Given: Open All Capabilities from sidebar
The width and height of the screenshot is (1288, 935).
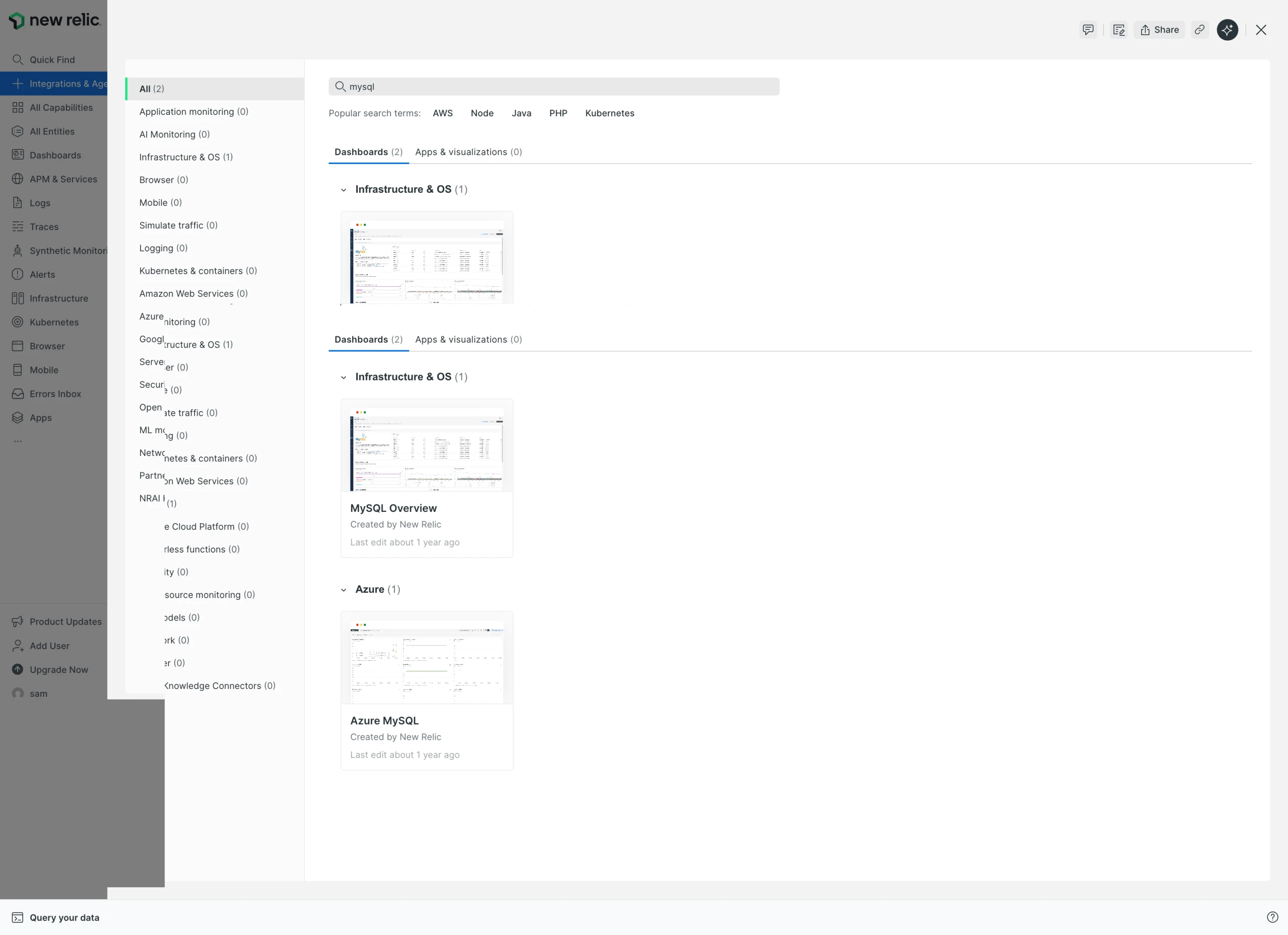Looking at the screenshot, I should coord(53,107).
